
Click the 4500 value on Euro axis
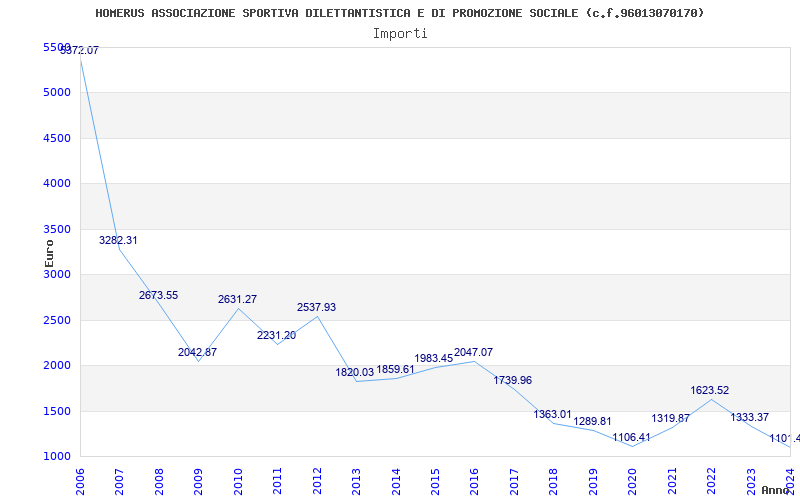click(x=57, y=138)
